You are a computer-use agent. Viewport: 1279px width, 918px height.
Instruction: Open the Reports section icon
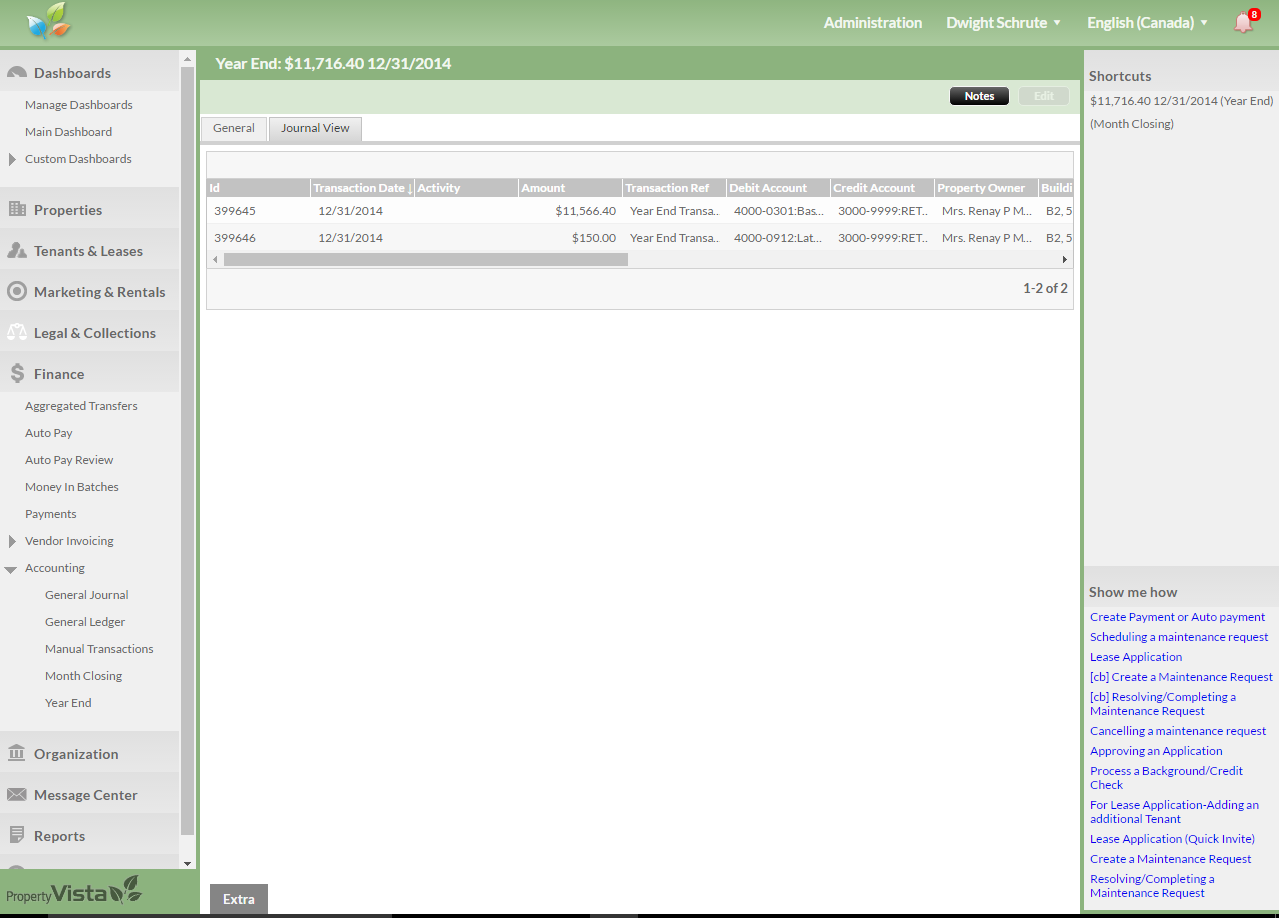(x=17, y=835)
